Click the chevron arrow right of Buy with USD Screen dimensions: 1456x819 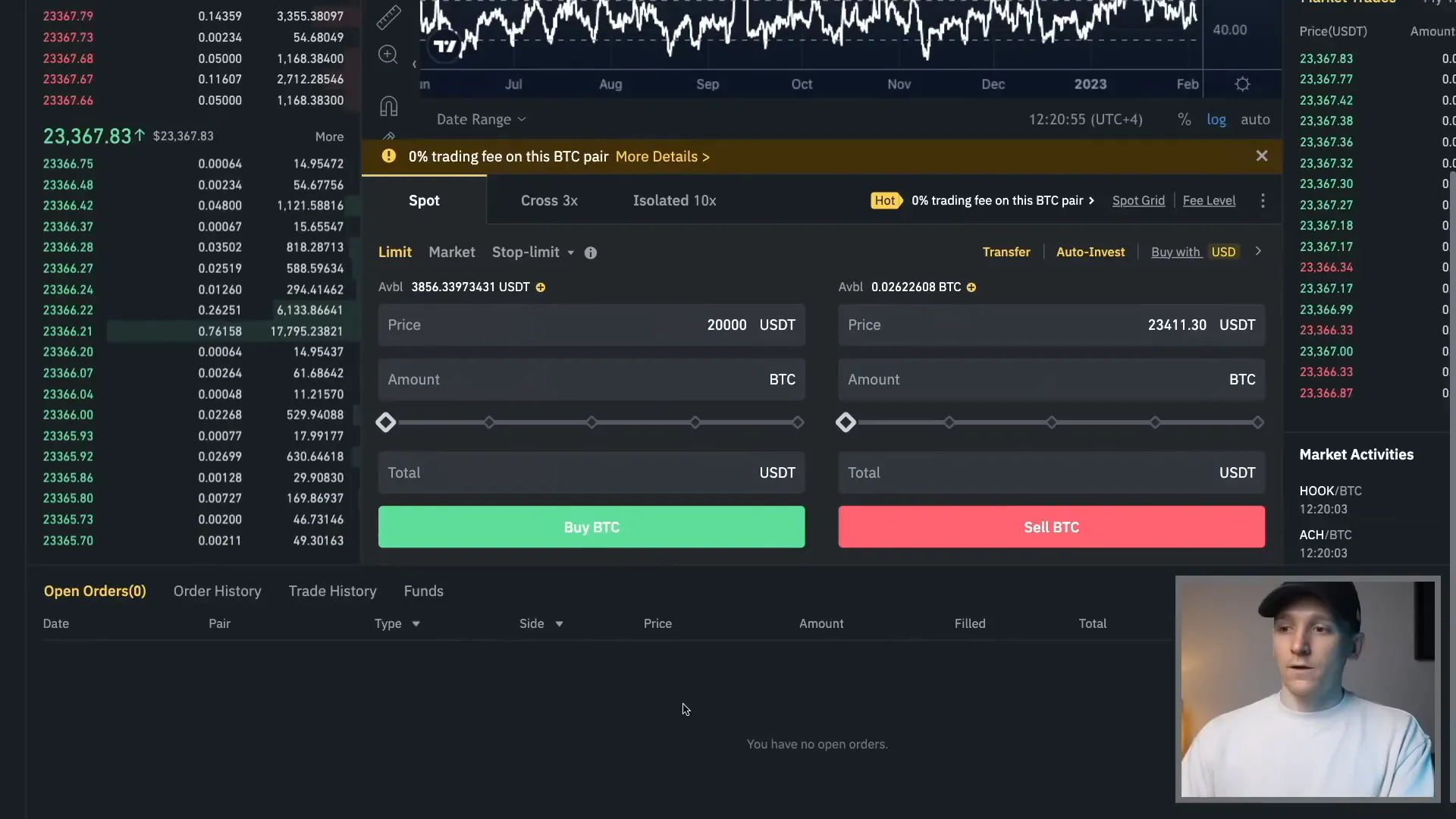point(1258,251)
